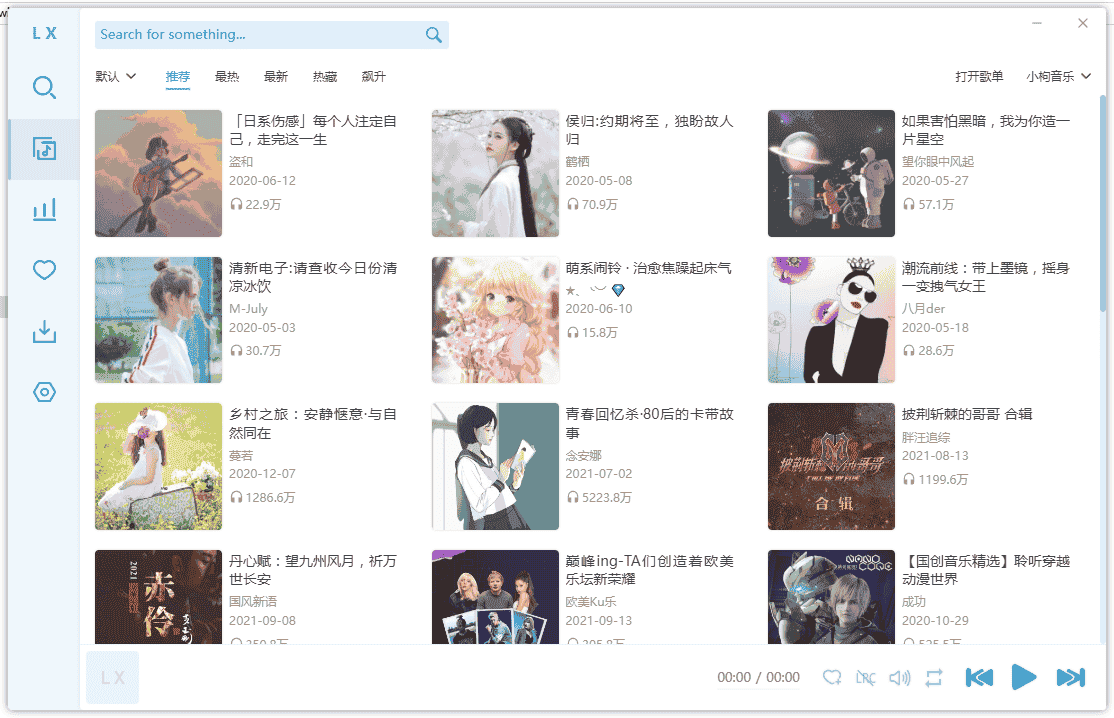The width and height of the screenshot is (1114, 718).
Task: Open the song list page sidebar icon
Action: (x=44, y=148)
